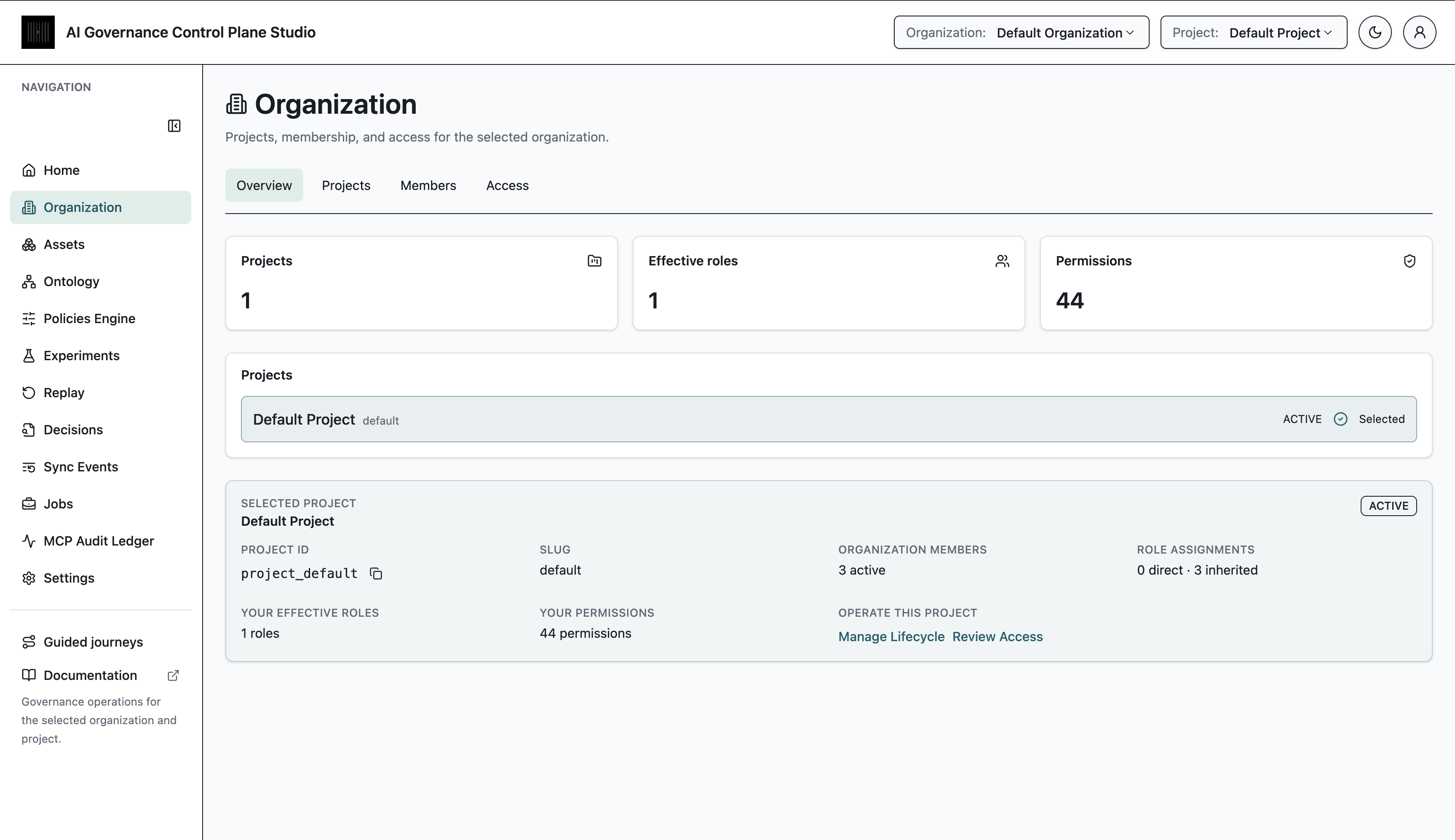Open the Project selector dropdown
Screen dimensions: 1455x840
1254,32
